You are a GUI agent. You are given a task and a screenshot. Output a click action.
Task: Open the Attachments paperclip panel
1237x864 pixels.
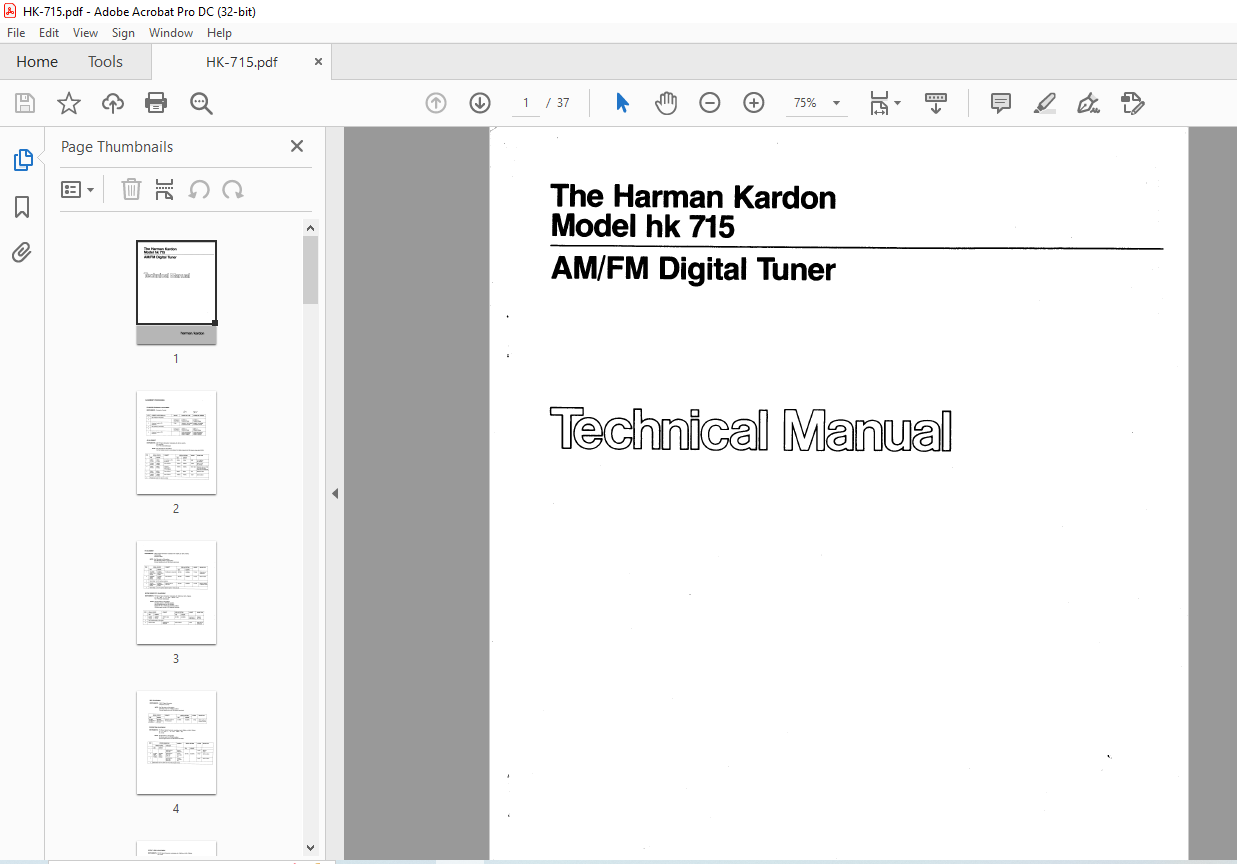[22, 253]
